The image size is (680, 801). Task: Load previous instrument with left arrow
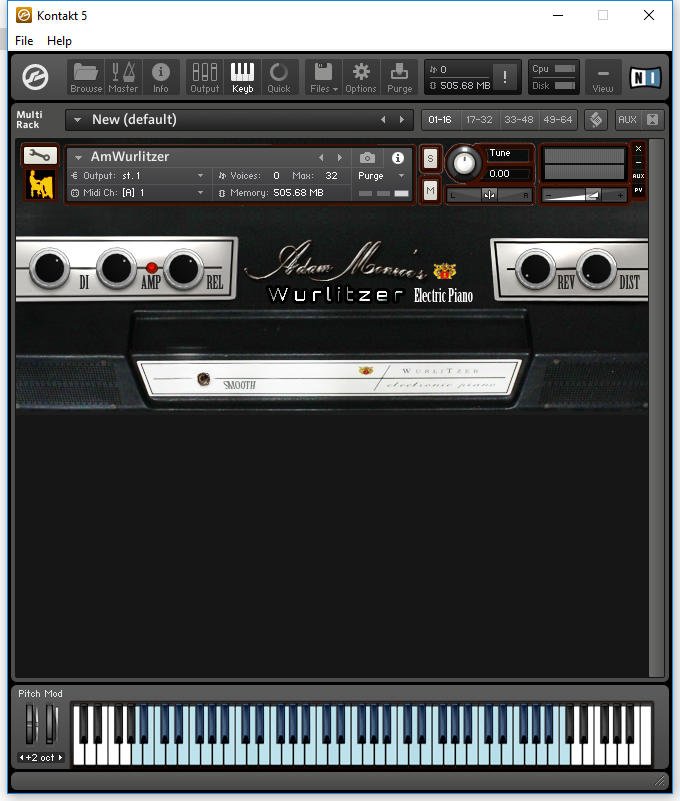(321, 158)
